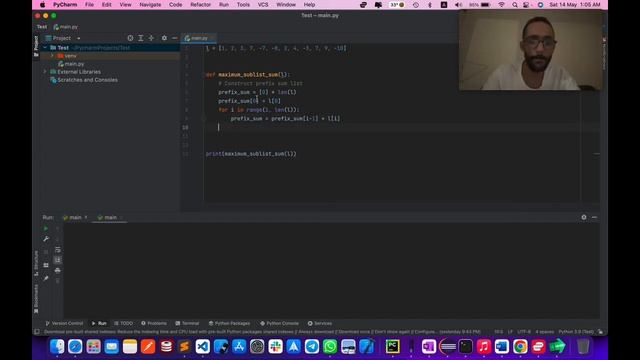Screen dimensions: 640x360
Task: Toggle Bookmarks side tool window
Action: click(x=36, y=299)
